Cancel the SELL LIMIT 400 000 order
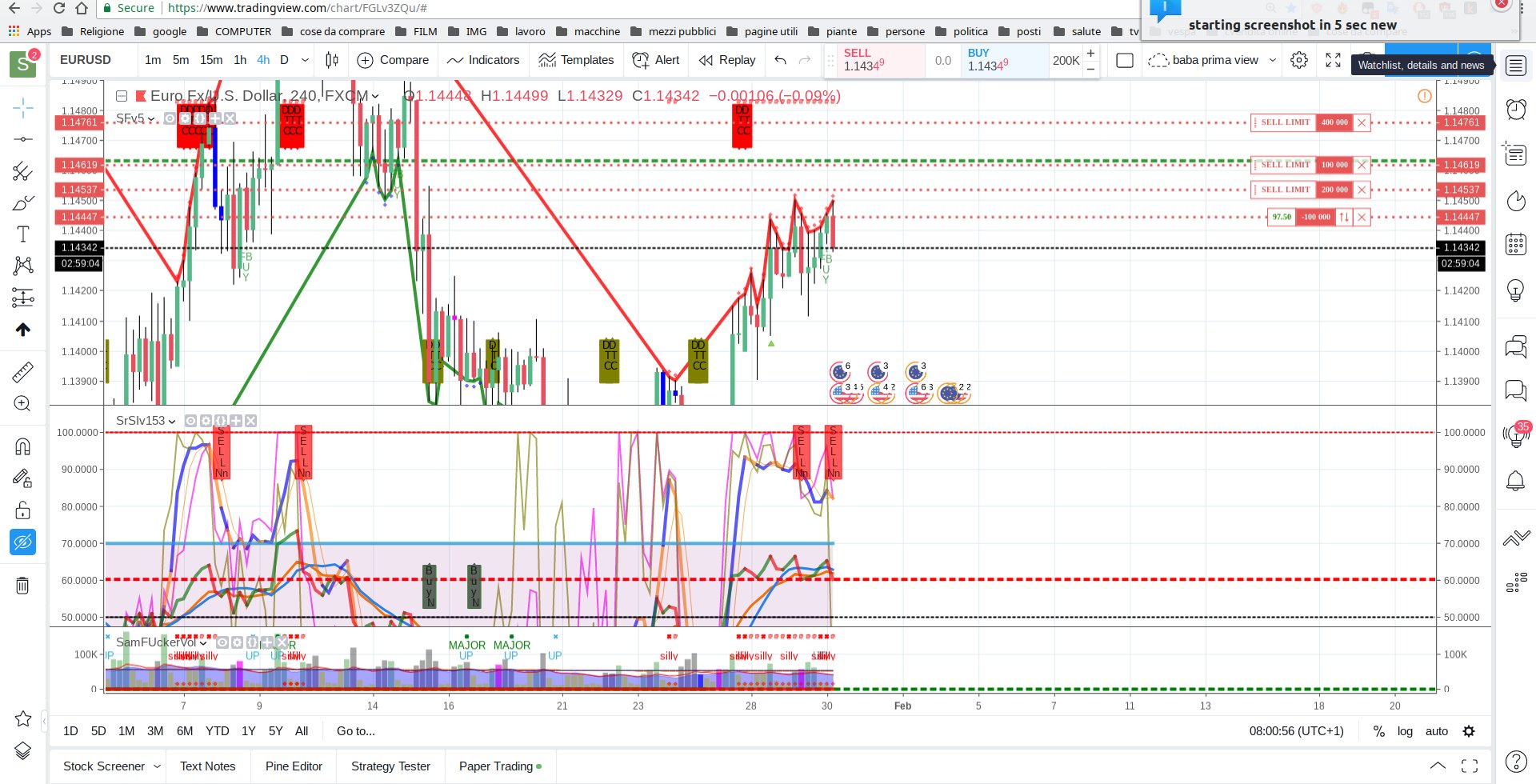 (x=1362, y=122)
